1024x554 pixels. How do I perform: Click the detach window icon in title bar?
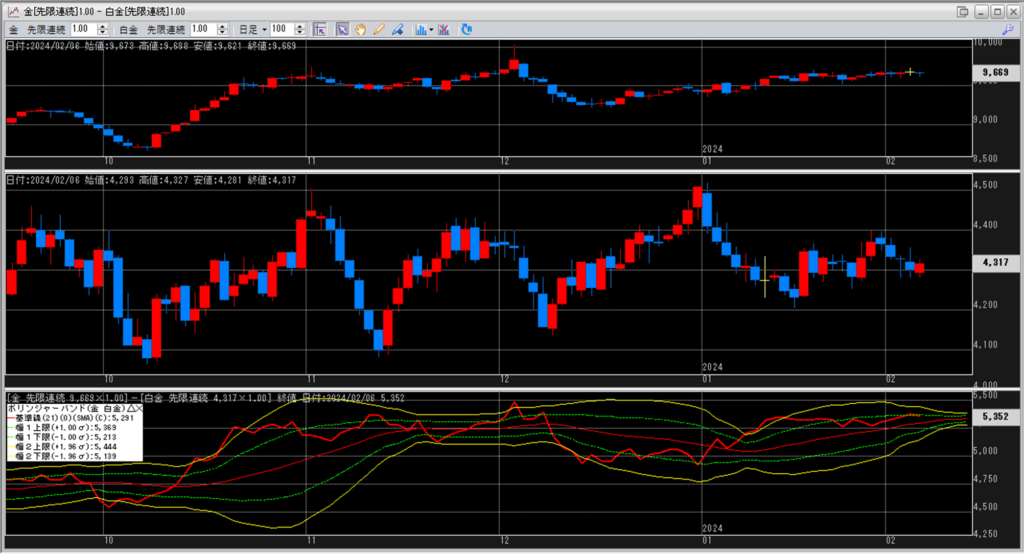coord(962,11)
